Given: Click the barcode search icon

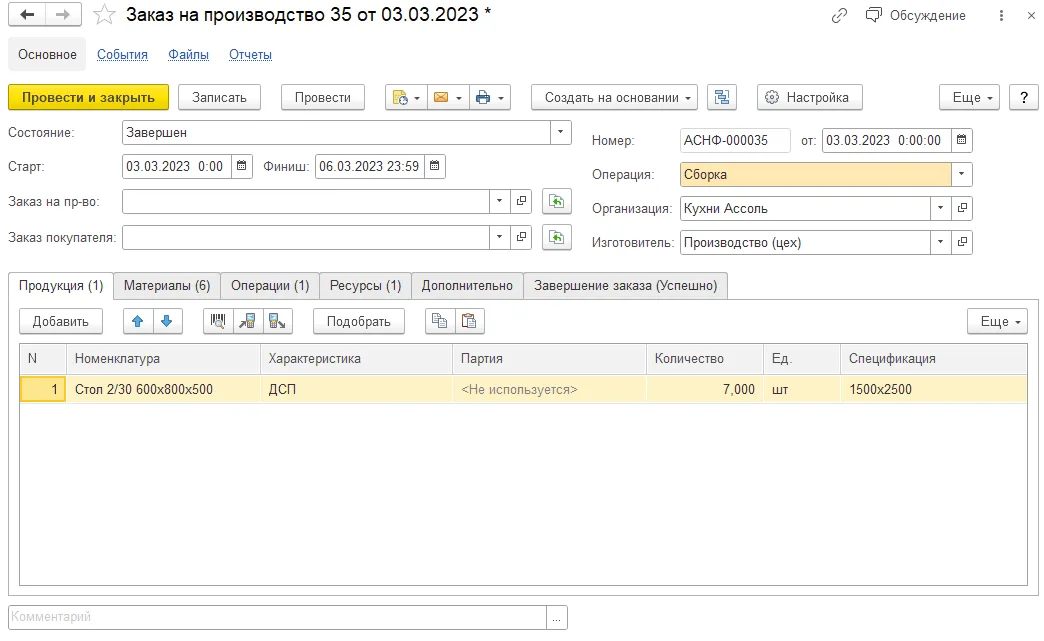Looking at the screenshot, I should coord(218,321).
